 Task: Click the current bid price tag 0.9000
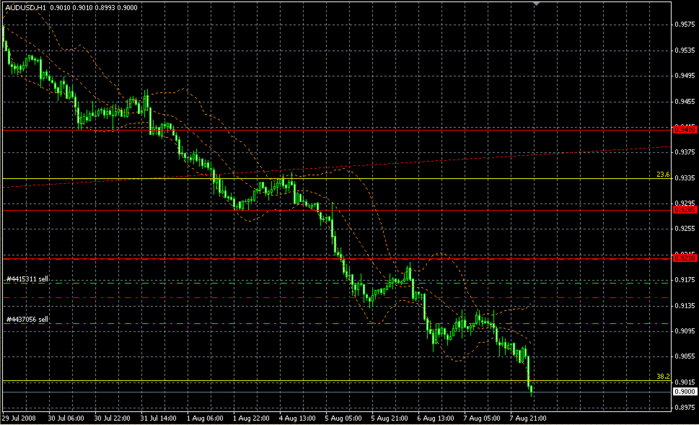(685, 391)
